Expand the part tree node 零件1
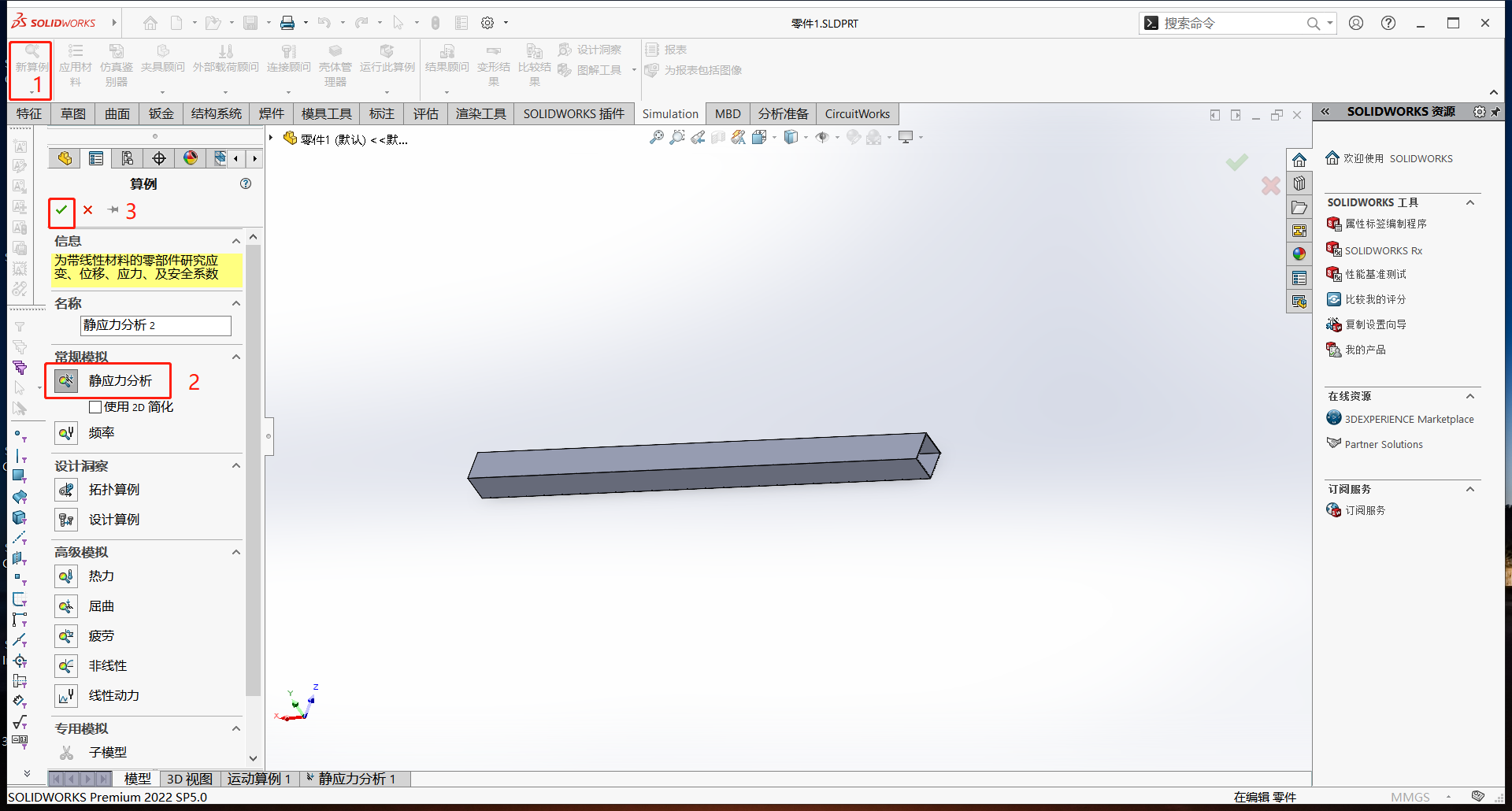 pyautogui.click(x=271, y=139)
